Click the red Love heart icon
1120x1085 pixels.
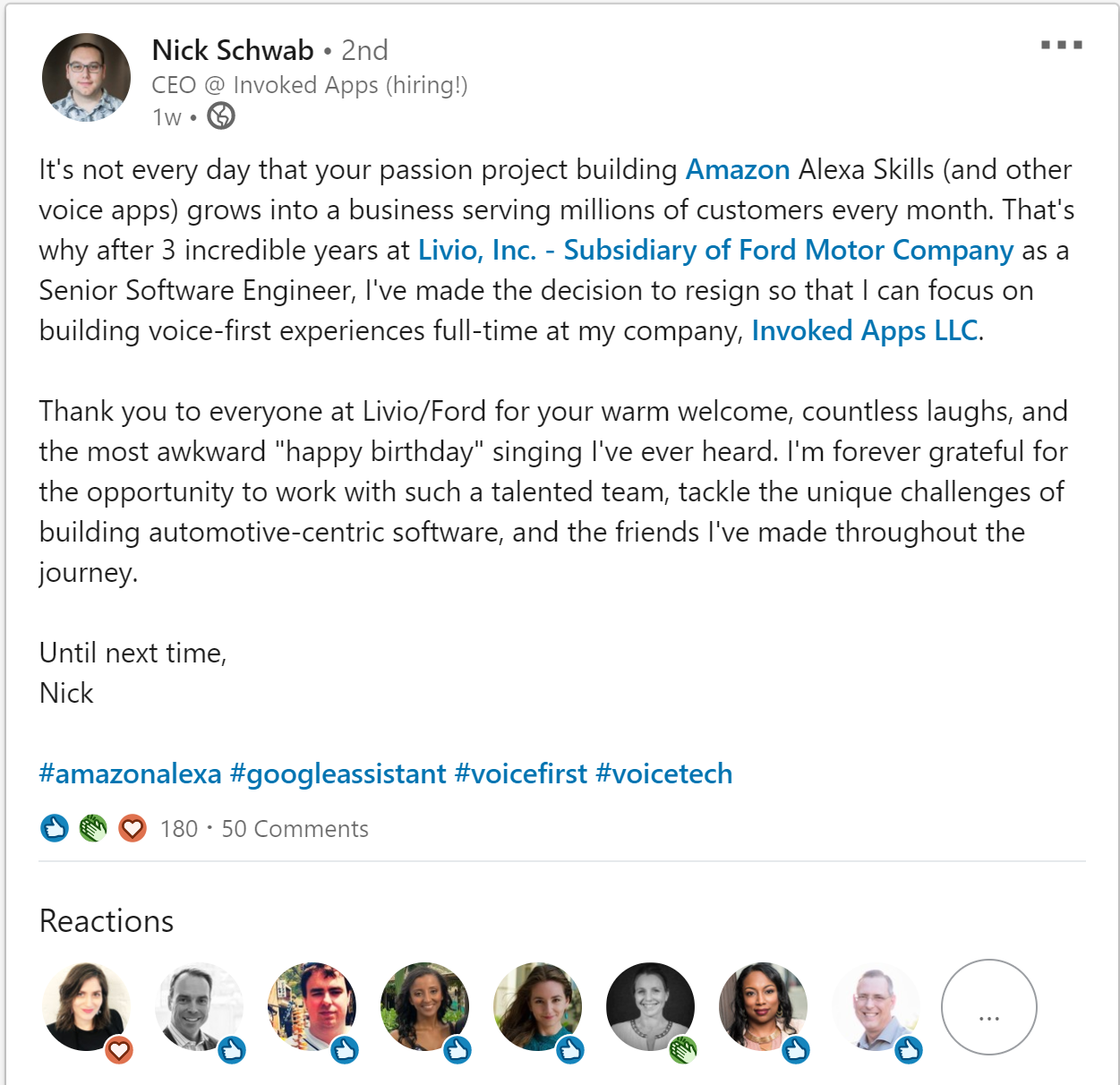pyautogui.click(x=133, y=828)
